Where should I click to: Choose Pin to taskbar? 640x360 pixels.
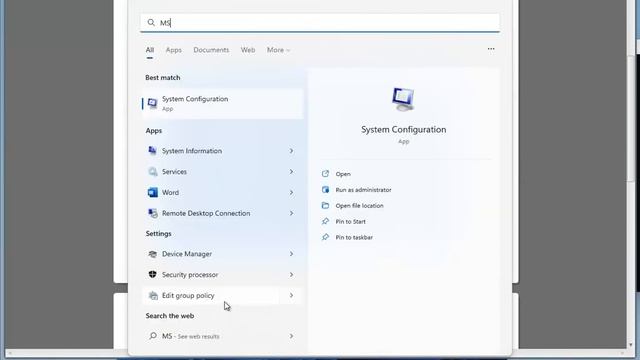(x=354, y=237)
